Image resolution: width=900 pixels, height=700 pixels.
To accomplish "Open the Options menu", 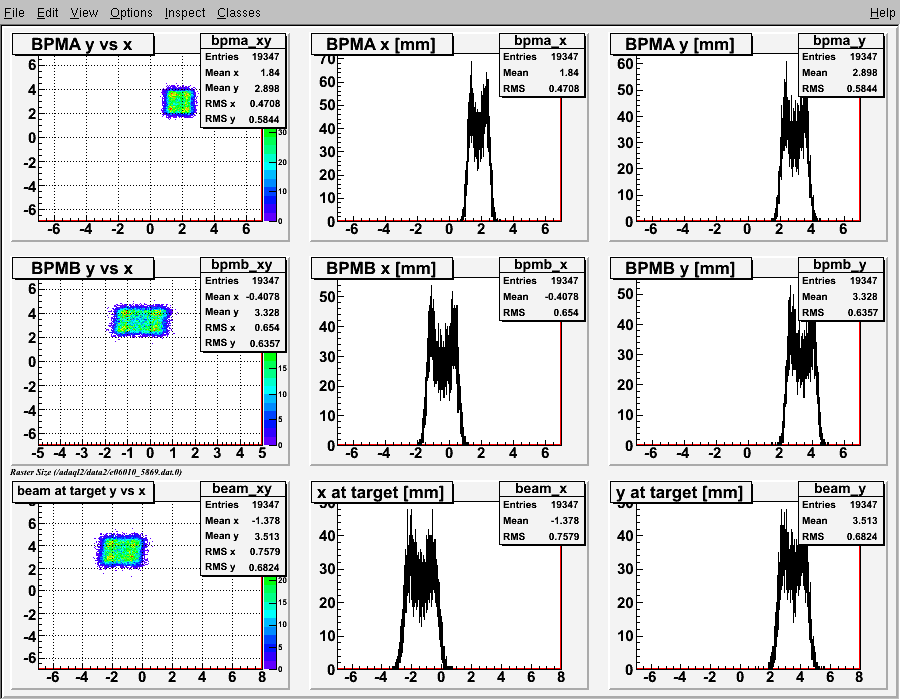I will [x=131, y=13].
